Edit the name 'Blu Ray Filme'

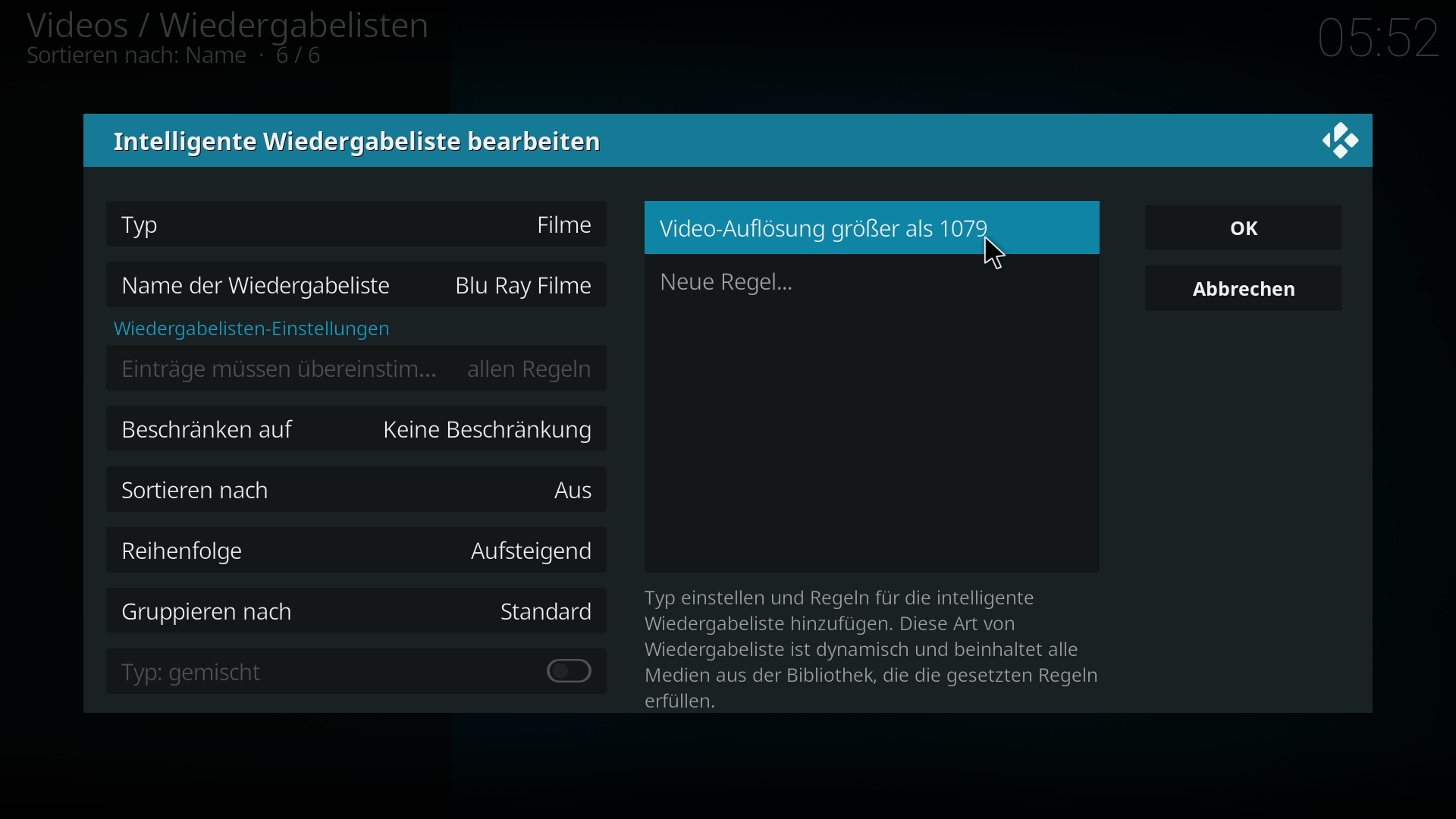pyautogui.click(x=356, y=285)
